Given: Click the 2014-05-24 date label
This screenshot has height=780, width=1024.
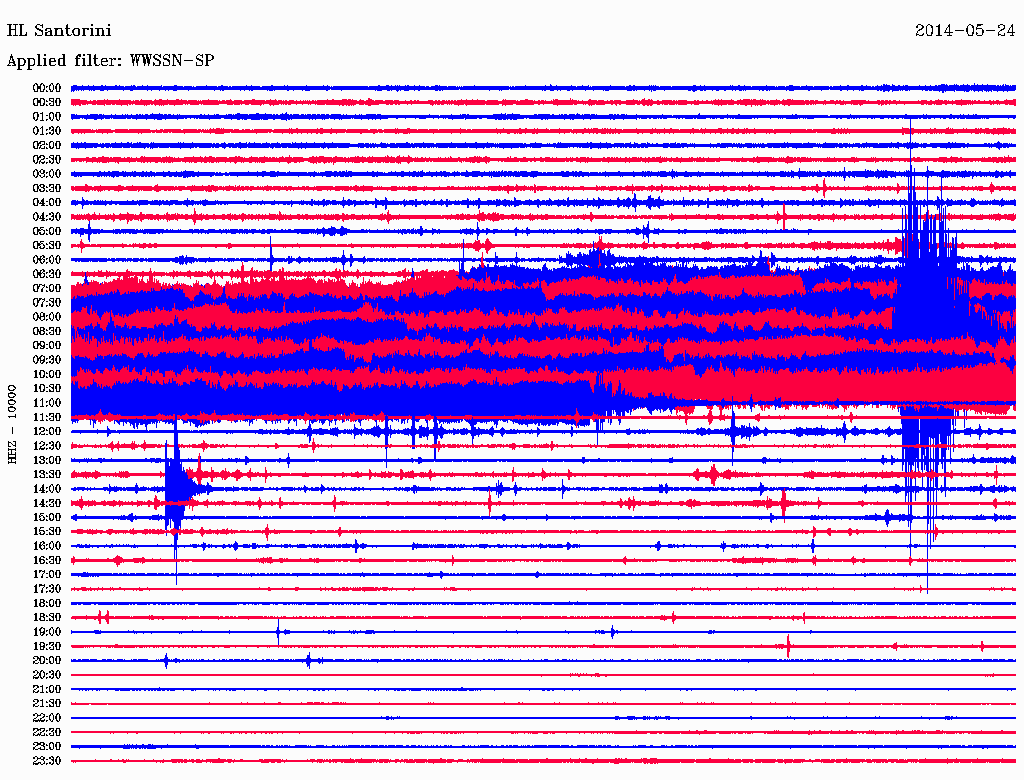Looking at the screenshot, I should point(964,31).
